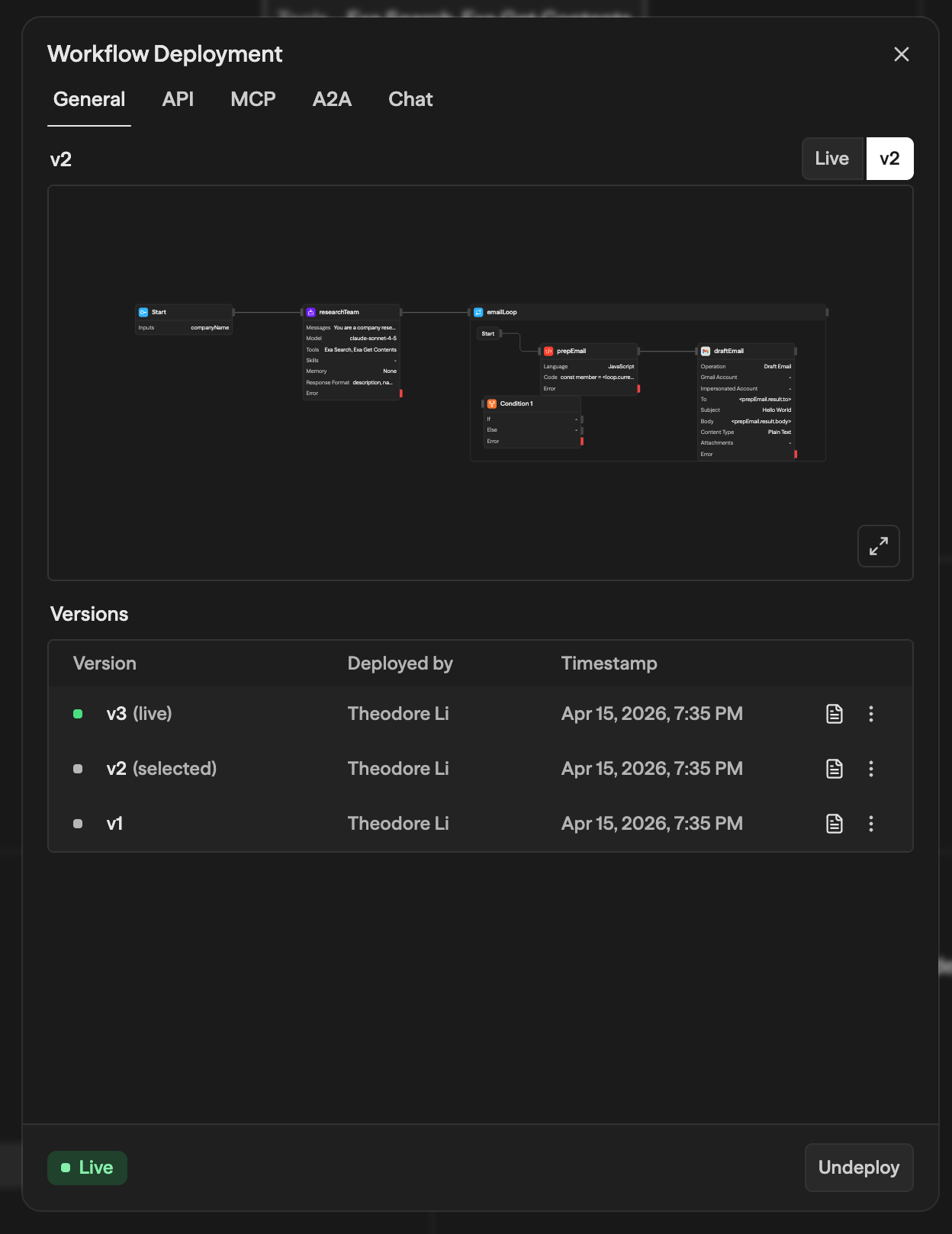Click the green live status dot for v3

[x=78, y=714]
